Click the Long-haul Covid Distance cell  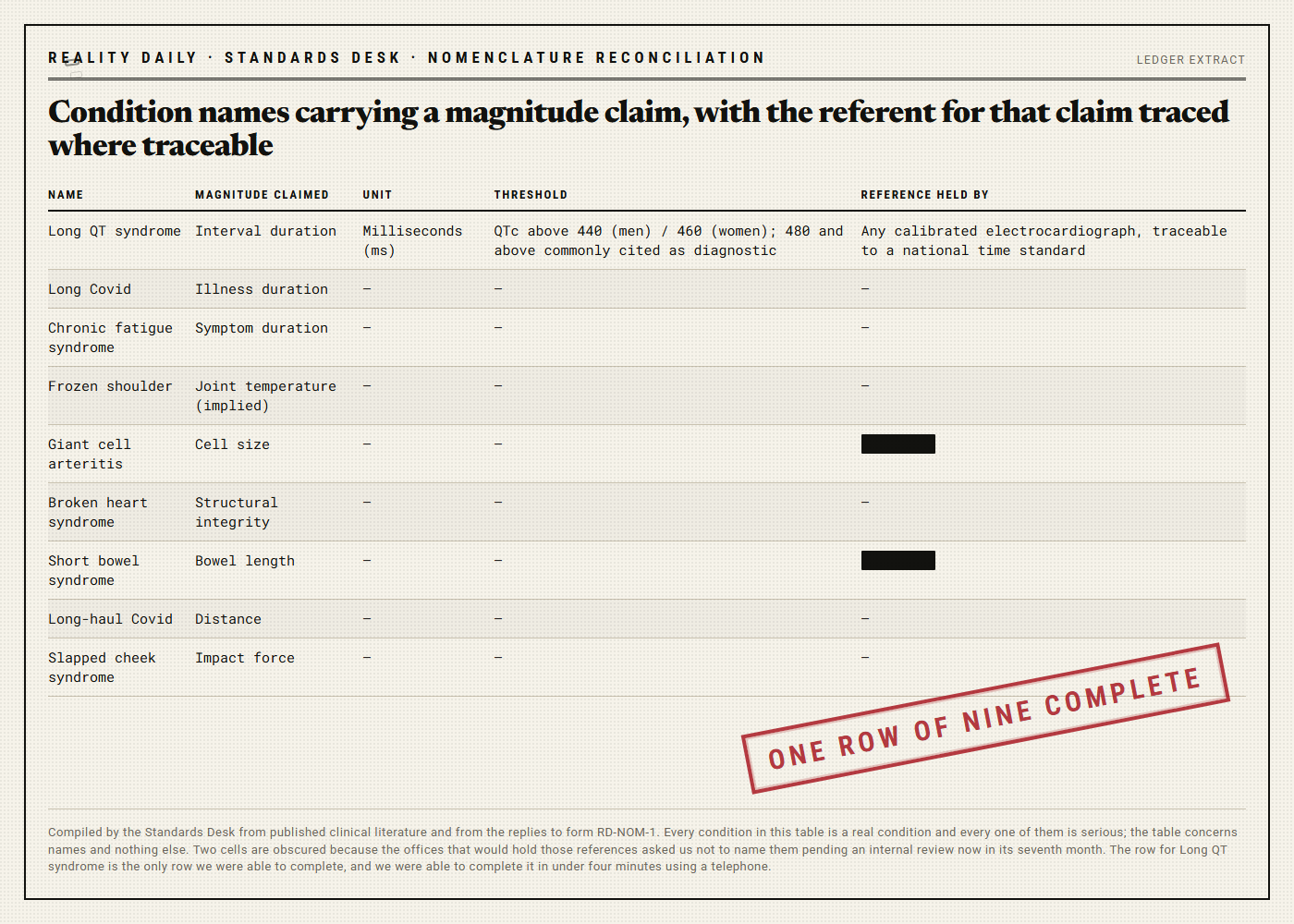click(228, 619)
